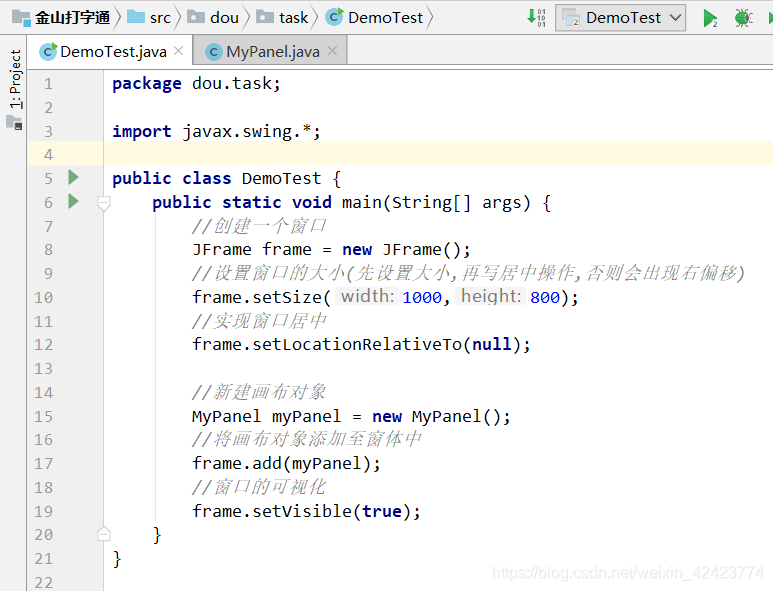This screenshot has width=773, height=591.
Task: Start debugging with the bug icon
Action: 742,18
